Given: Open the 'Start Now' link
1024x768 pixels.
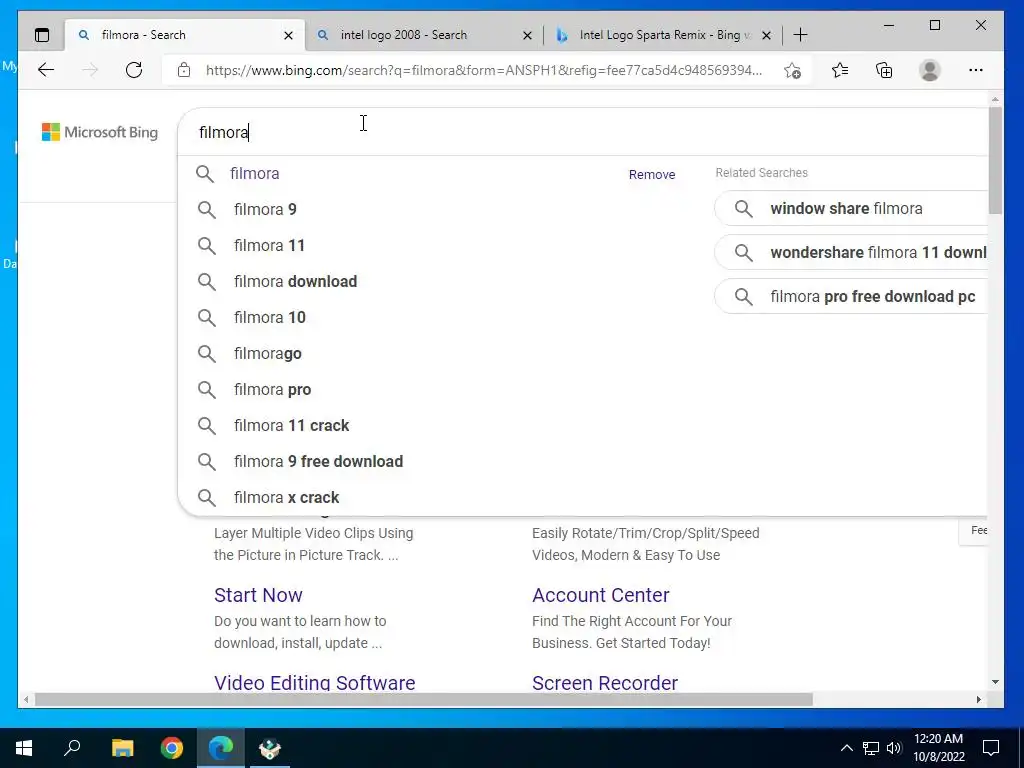Looking at the screenshot, I should [x=258, y=595].
